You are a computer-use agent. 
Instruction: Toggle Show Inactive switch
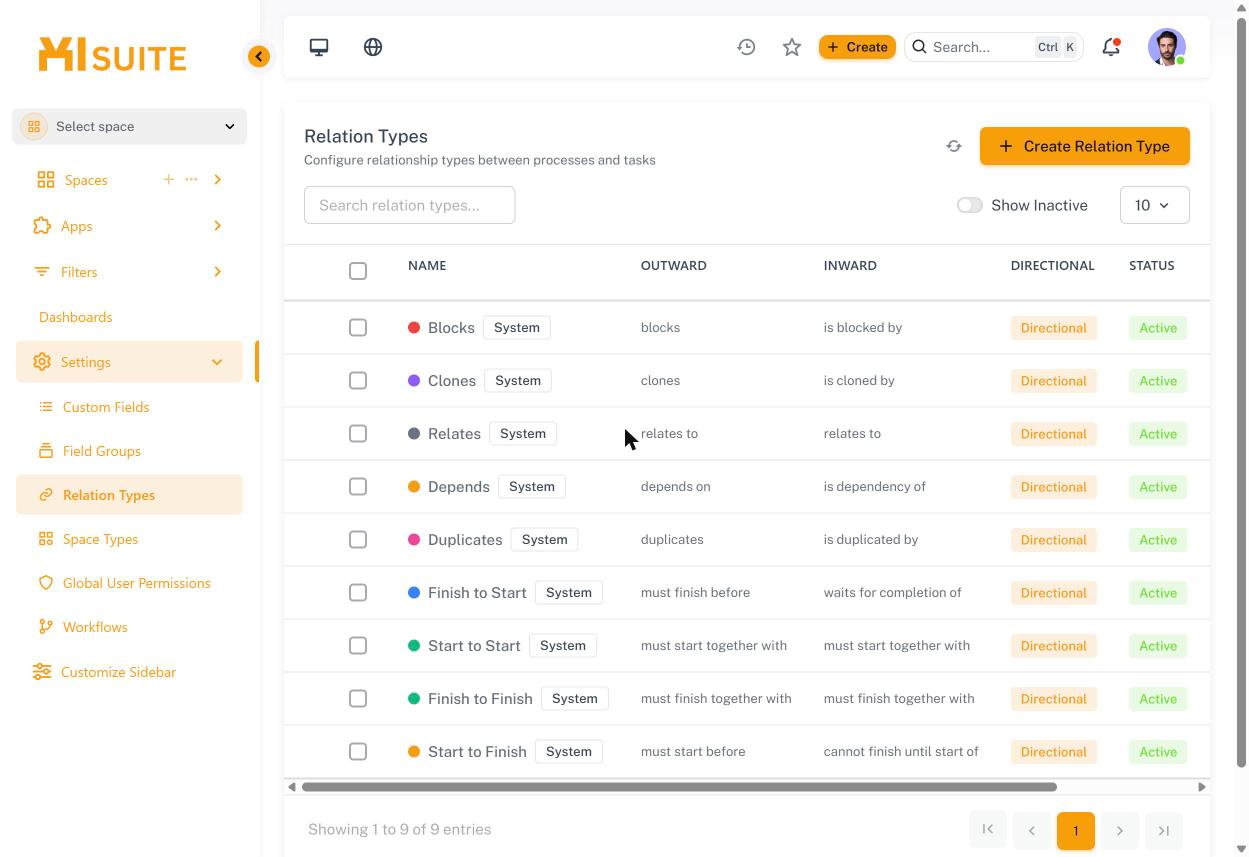[969, 205]
